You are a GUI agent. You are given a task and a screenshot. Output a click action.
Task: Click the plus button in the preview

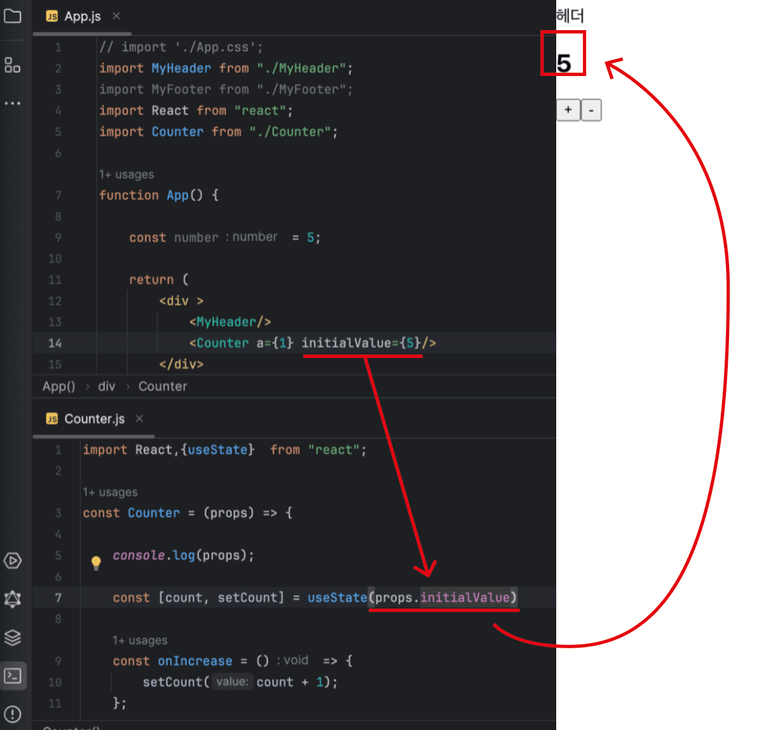(568, 110)
